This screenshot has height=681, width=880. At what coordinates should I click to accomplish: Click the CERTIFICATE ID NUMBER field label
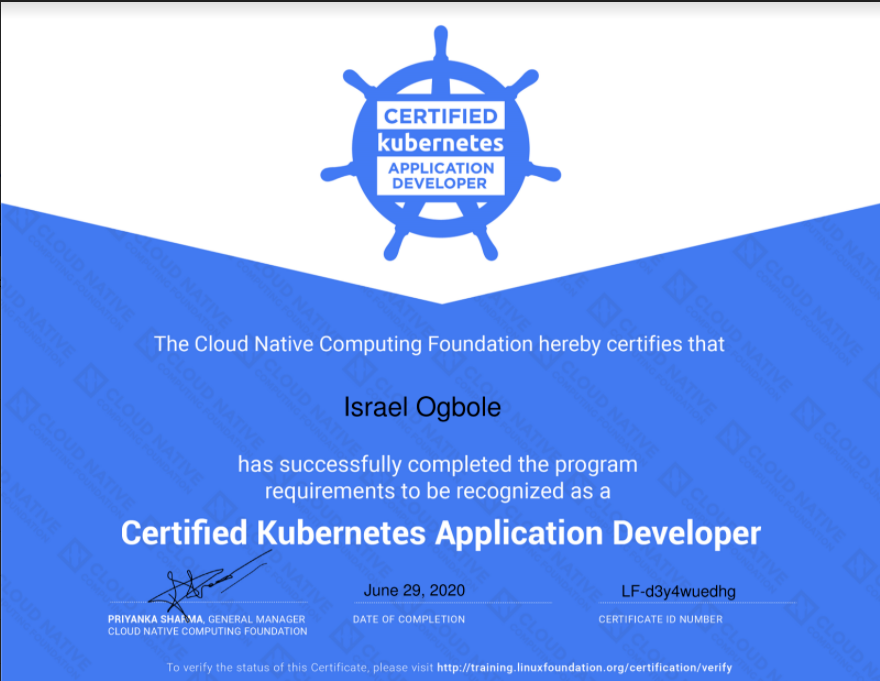tap(661, 620)
